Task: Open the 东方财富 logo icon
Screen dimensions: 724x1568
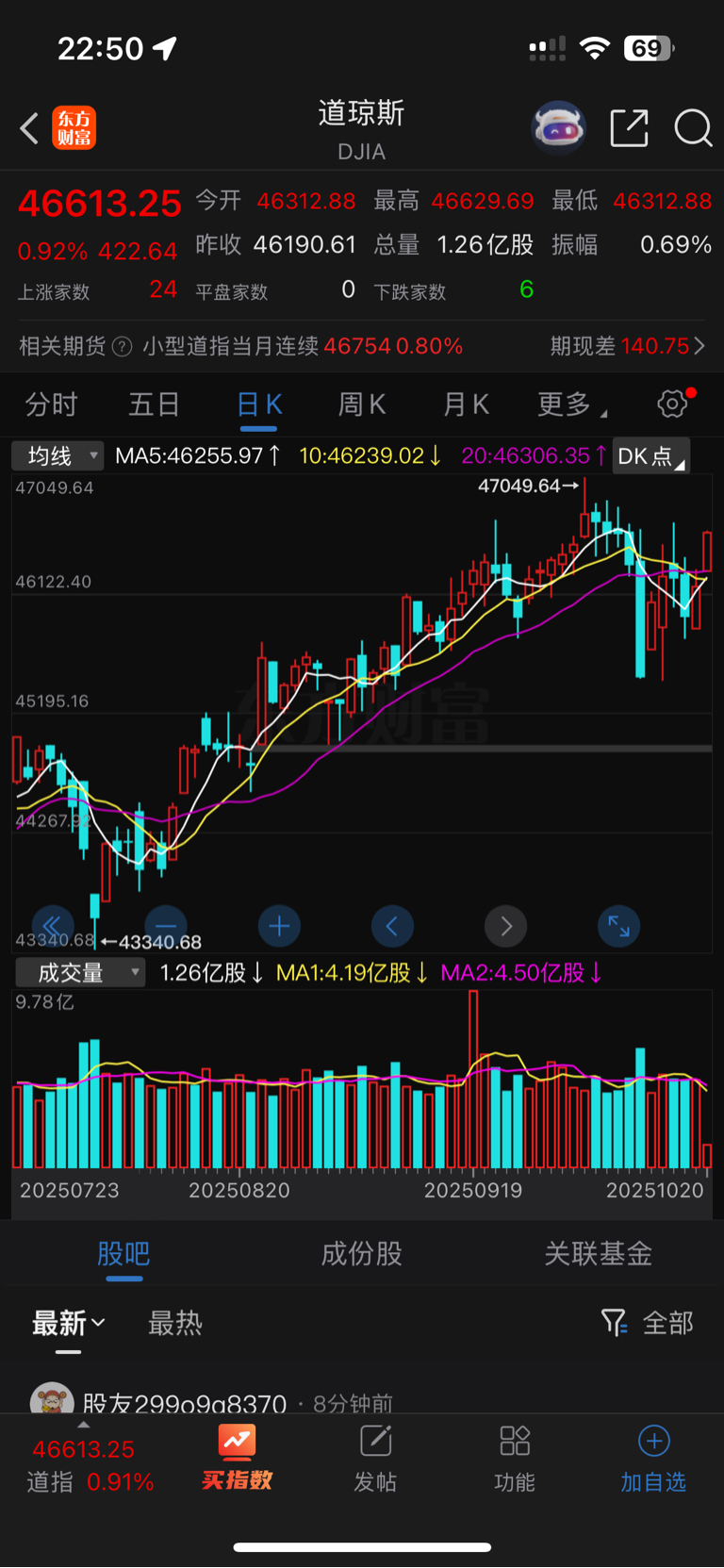Action: [x=74, y=128]
